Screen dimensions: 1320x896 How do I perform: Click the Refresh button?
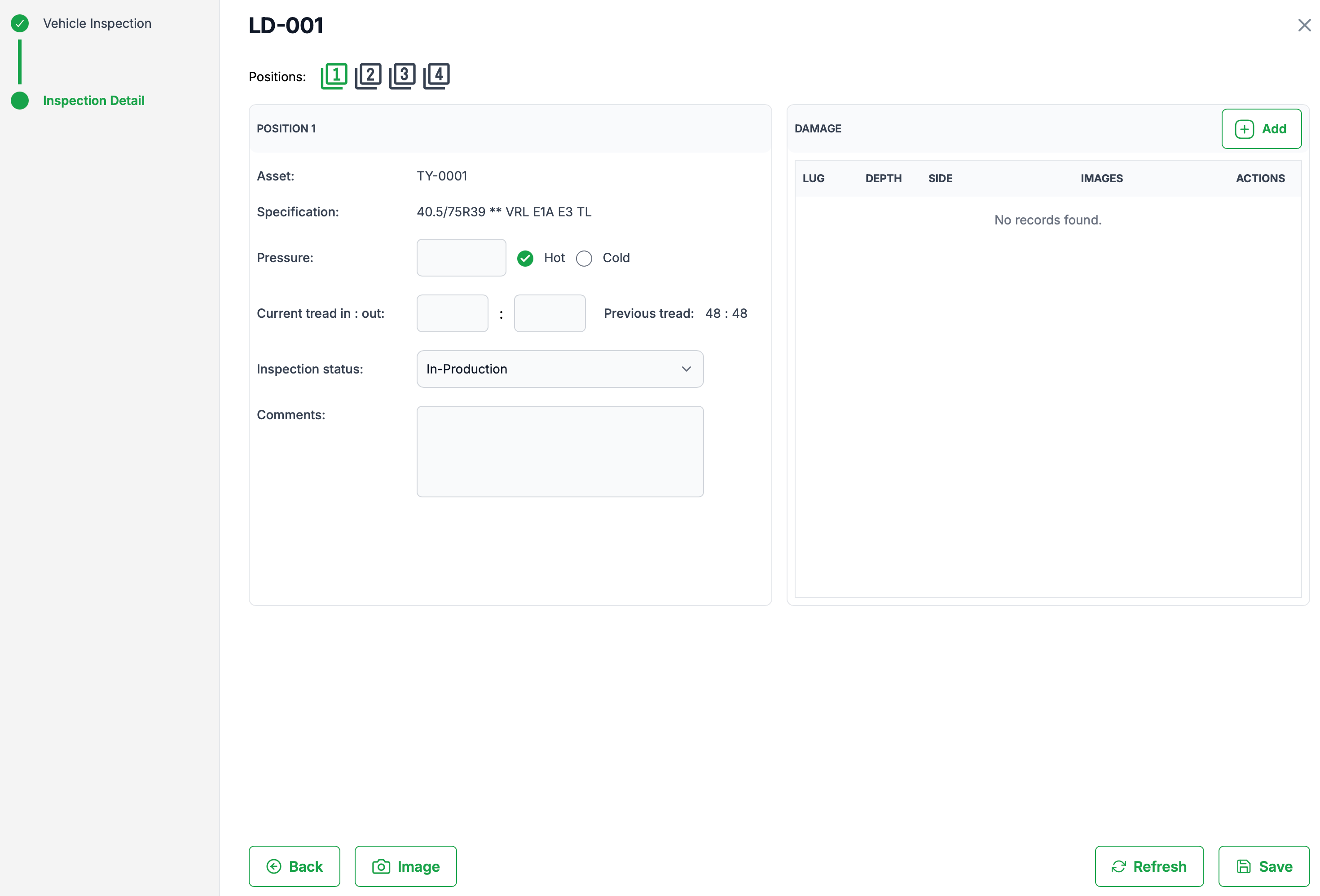click(x=1148, y=866)
